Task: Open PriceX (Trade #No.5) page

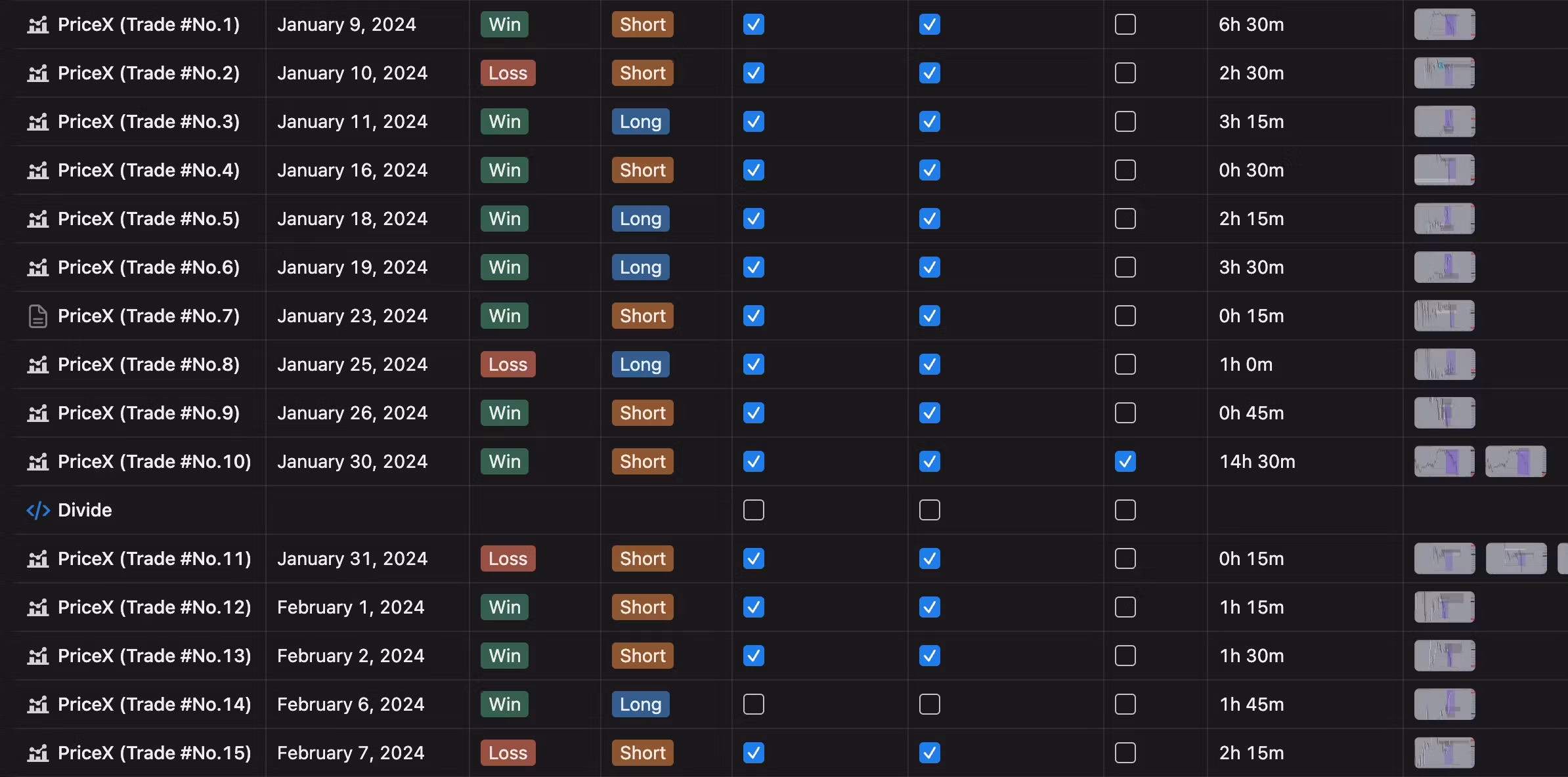Action: click(148, 219)
